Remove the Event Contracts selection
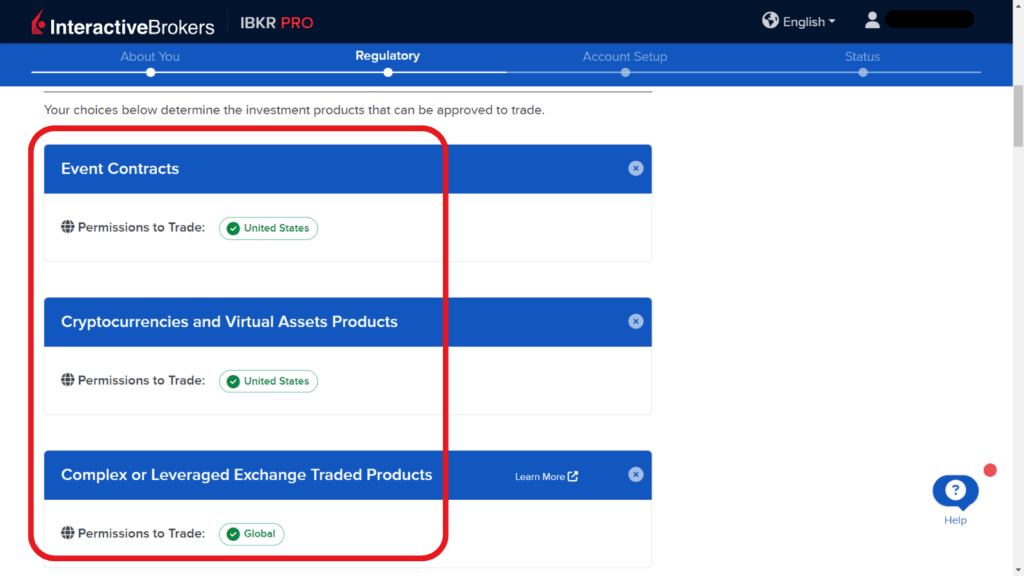The image size is (1024, 576). pos(636,169)
